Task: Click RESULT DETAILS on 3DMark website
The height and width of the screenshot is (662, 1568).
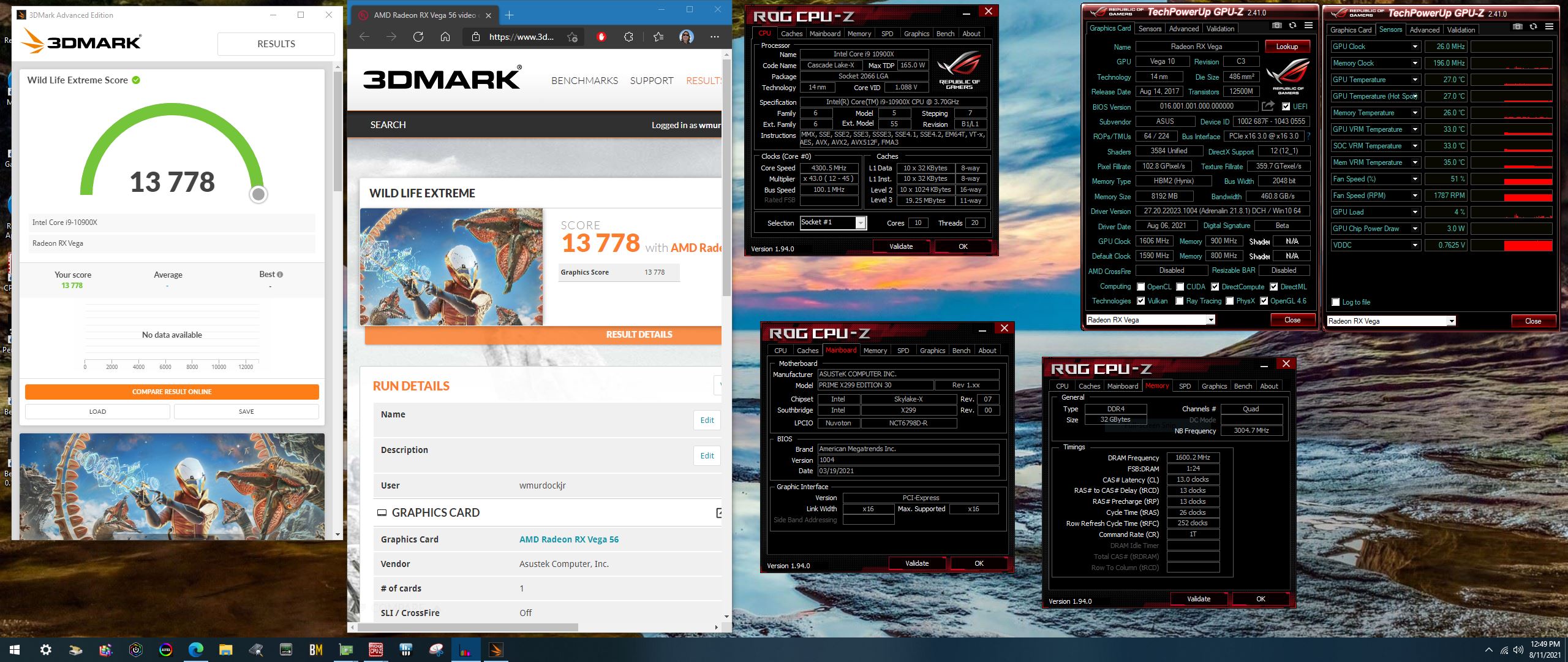Action: (x=639, y=335)
